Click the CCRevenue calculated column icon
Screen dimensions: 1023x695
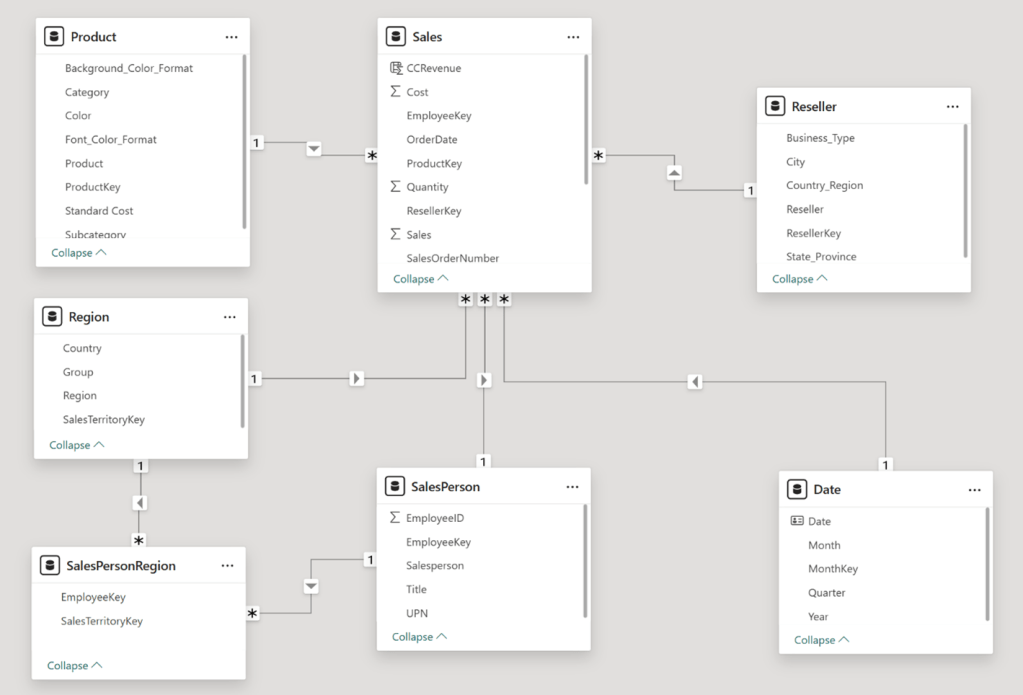(395, 68)
